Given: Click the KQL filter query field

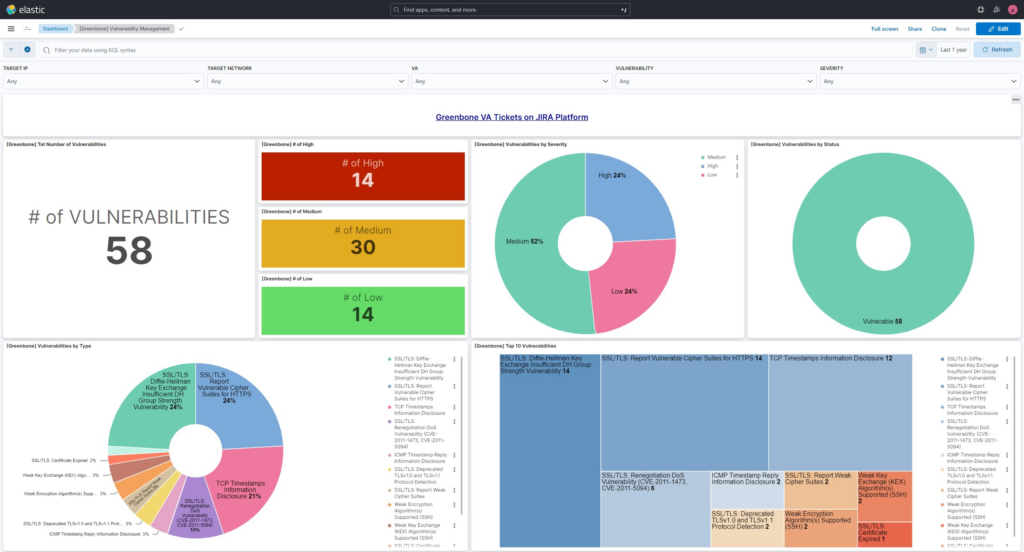Looking at the screenshot, I should [x=477, y=50].
